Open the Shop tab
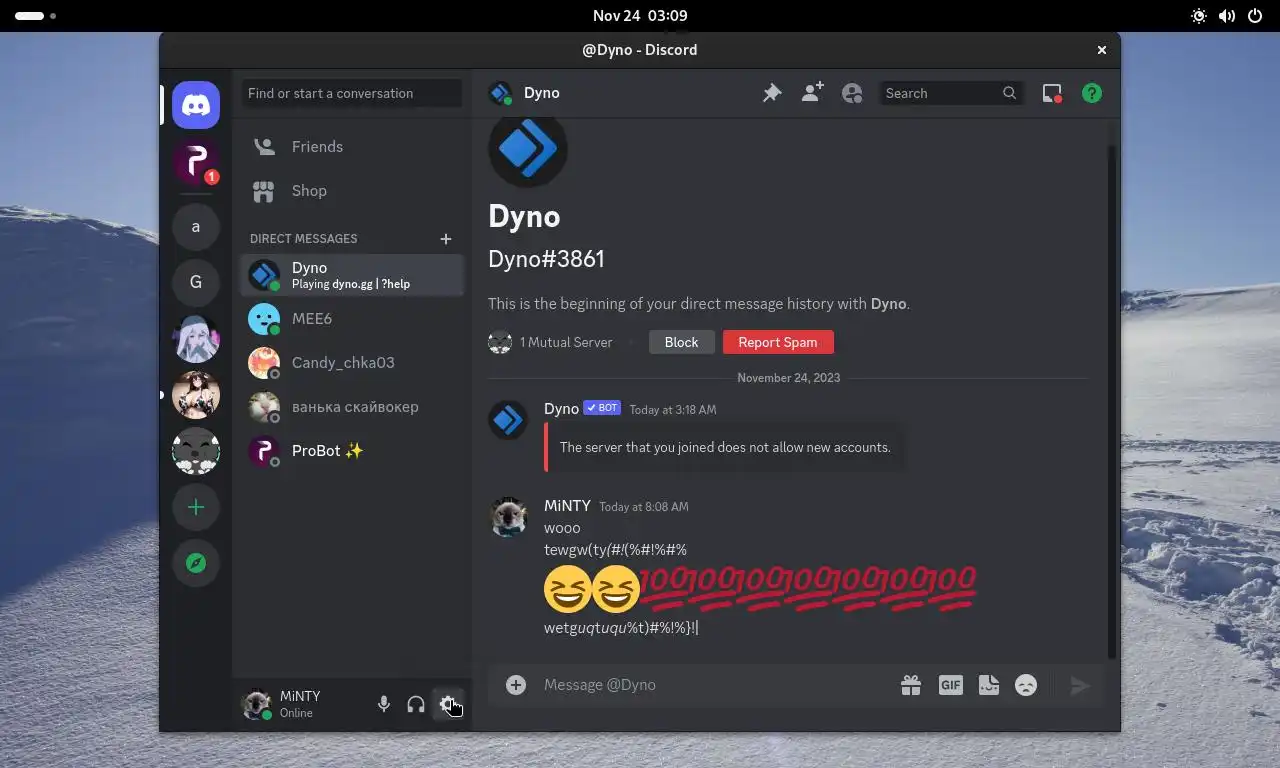The image size is (1280, 768). pyautogui.click(x=352, y=191)
